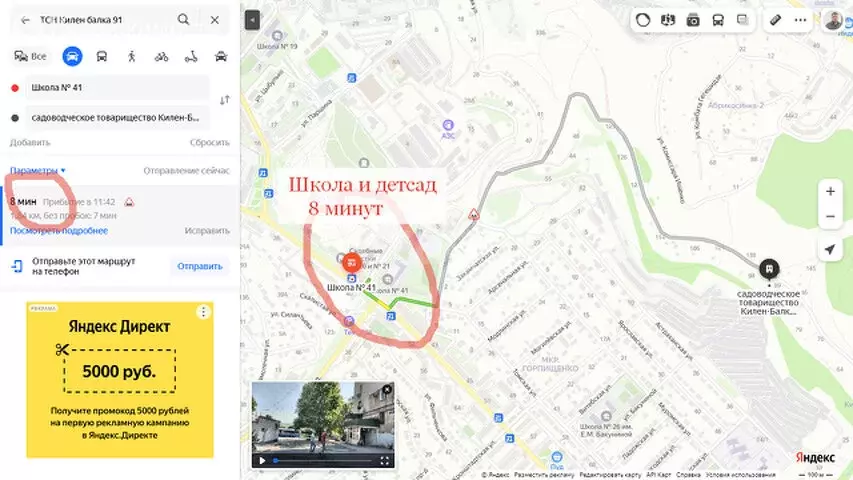Open the three-dots more menu in map toolbar
The image size is (853, 480).
pos(801,20)
